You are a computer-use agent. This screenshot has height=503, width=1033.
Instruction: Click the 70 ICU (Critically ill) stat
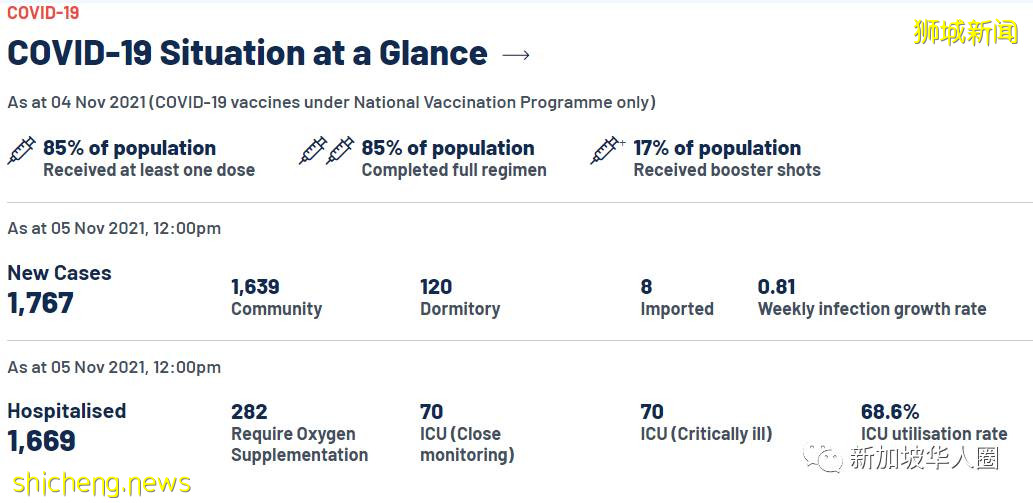point(652,412)
